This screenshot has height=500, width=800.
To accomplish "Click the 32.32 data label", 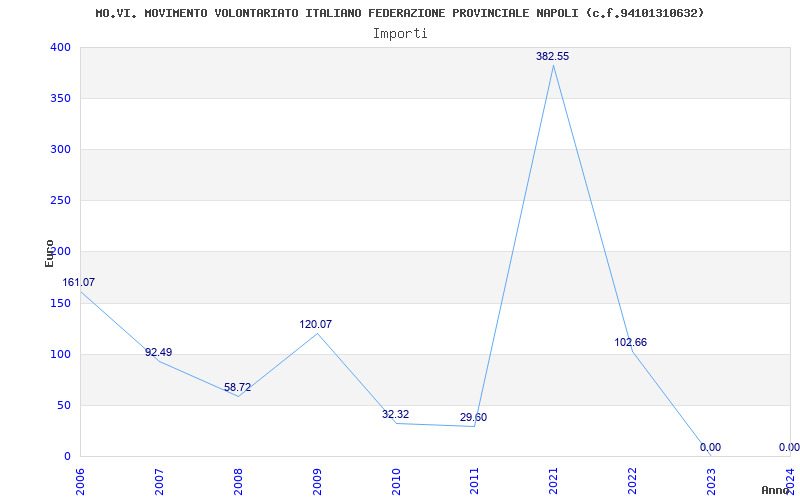I will click(x=395, y=414).
